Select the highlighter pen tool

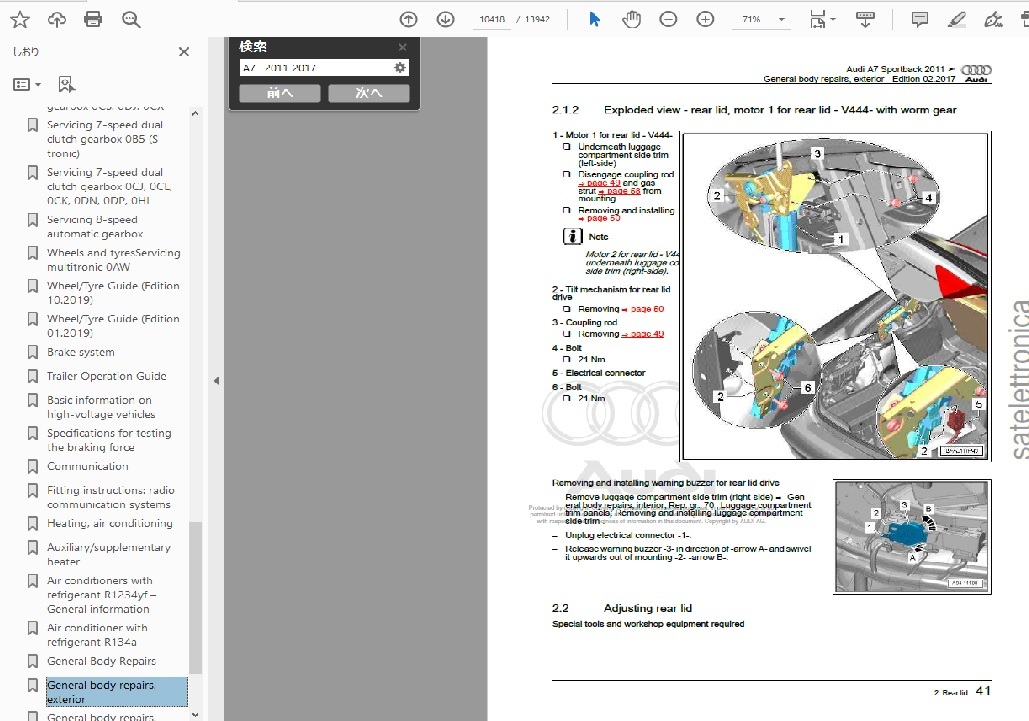[x=956, y=20]
